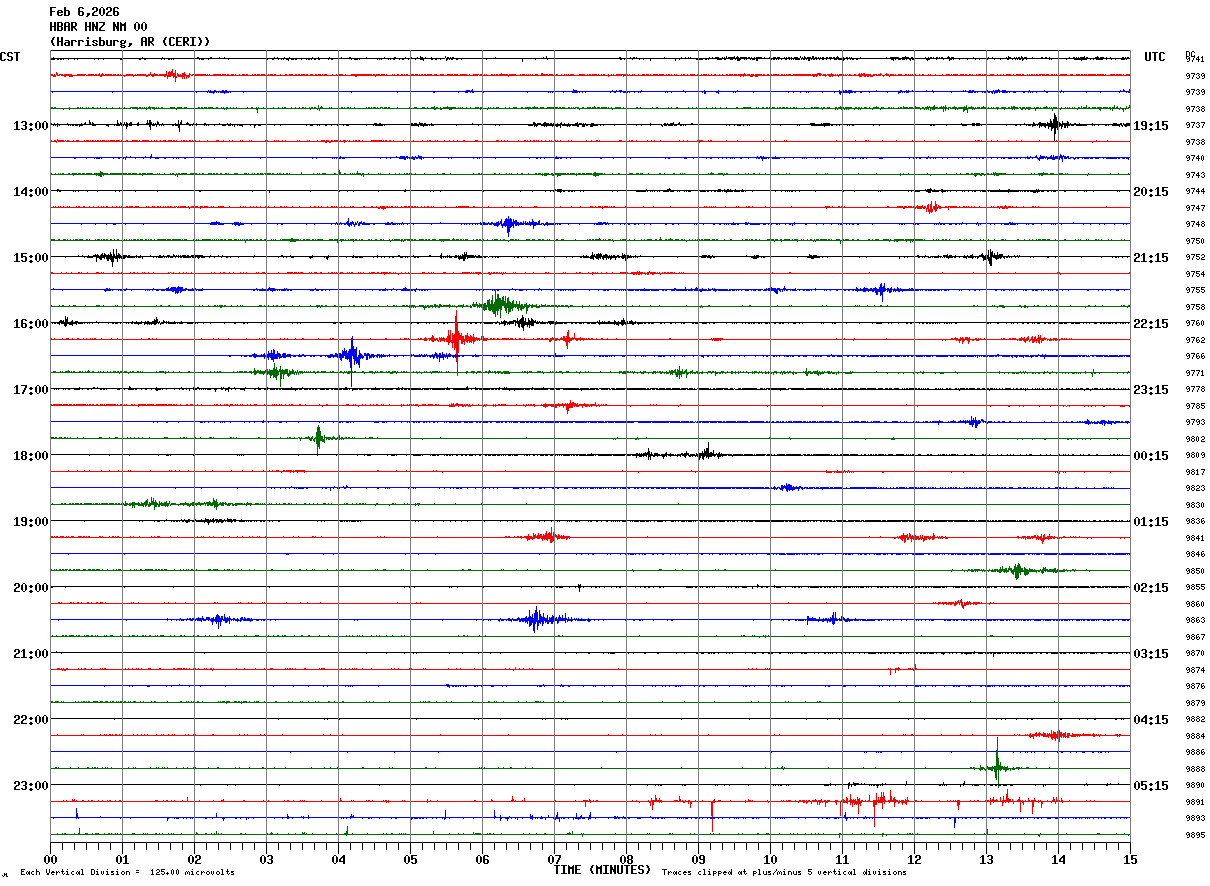
Task: Click the 'TIME (MINUTES)' axis title
Action: [x=603, y=870]
